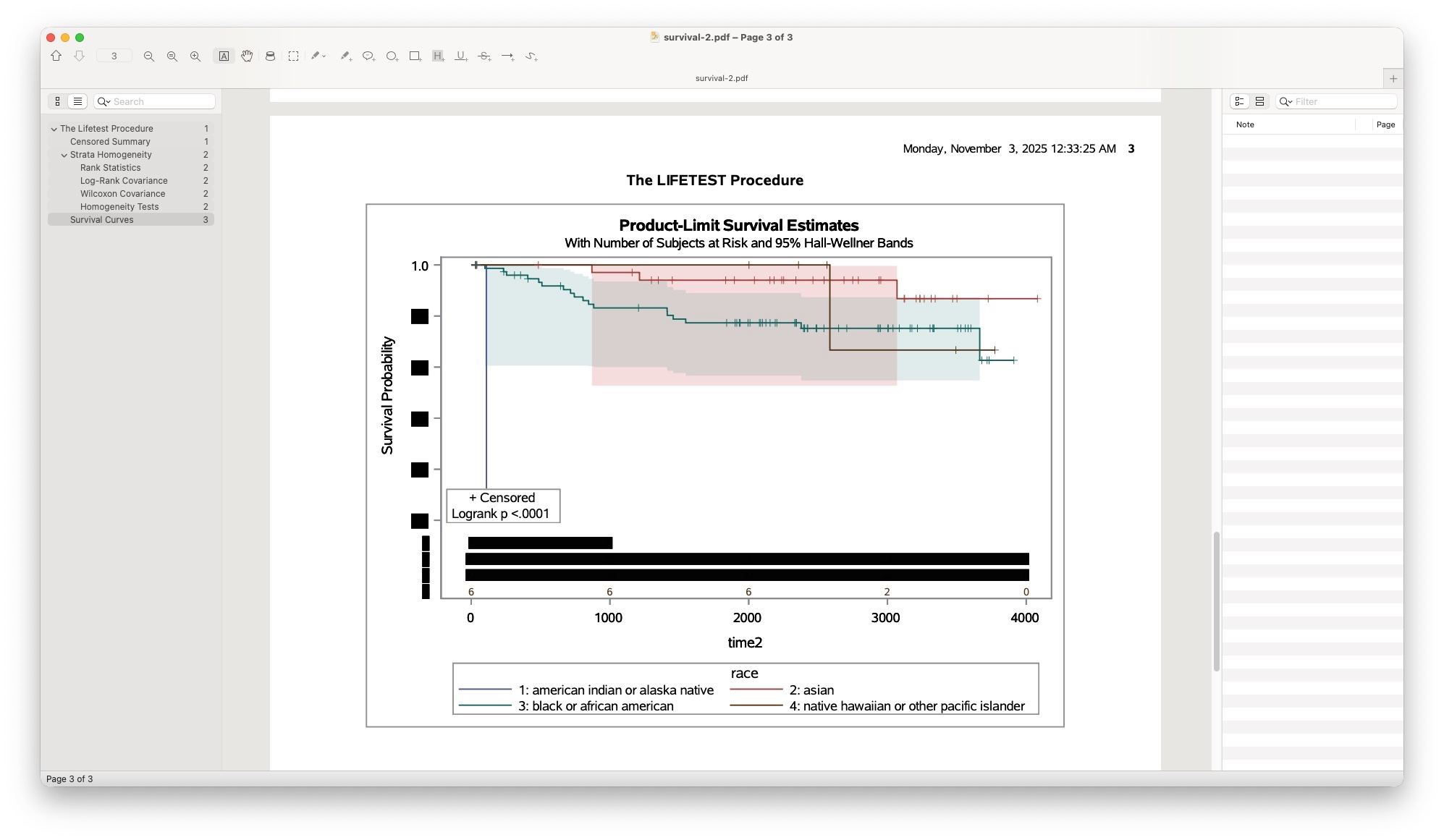1444x840 pixels.
Task: Open the highlighter pen color dropdown
Action: (324, 56)
